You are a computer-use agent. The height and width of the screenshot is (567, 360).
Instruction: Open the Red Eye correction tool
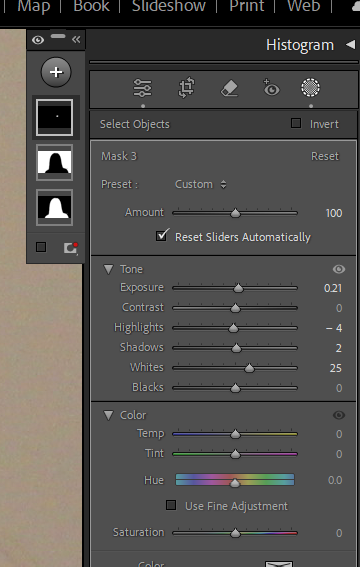[271, 88]
